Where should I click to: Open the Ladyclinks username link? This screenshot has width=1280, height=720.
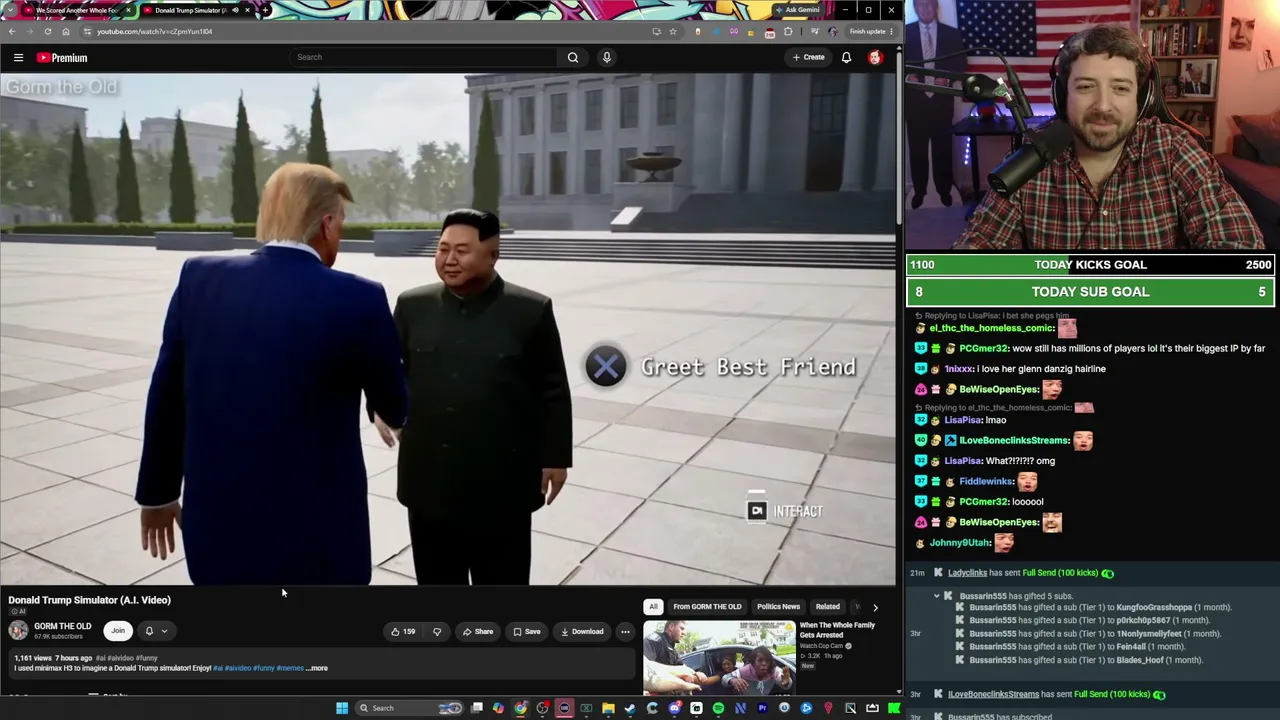(x=967, y=573)
